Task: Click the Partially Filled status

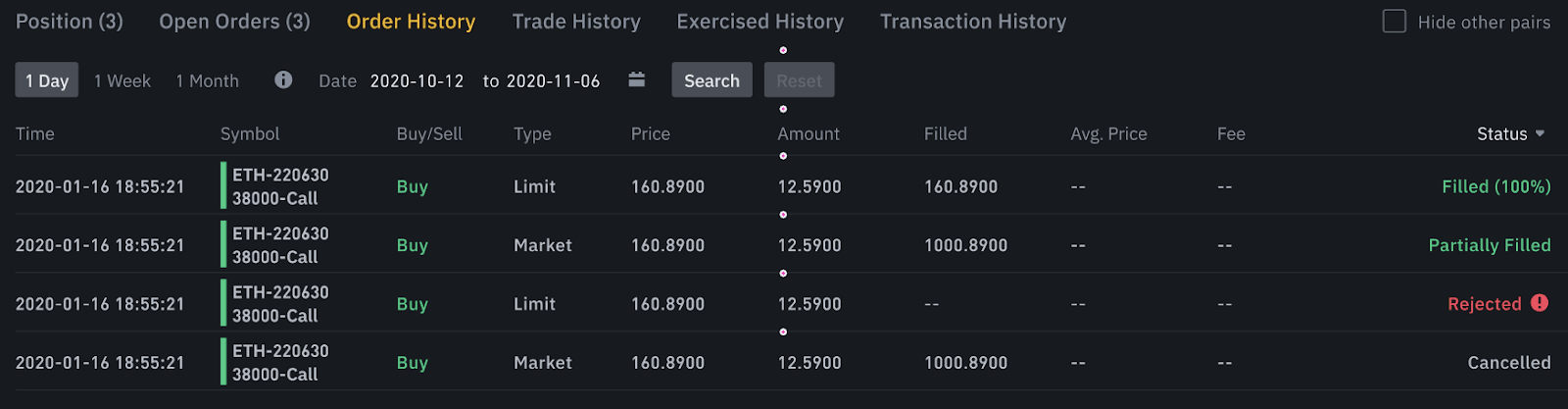Action: 1490,245
